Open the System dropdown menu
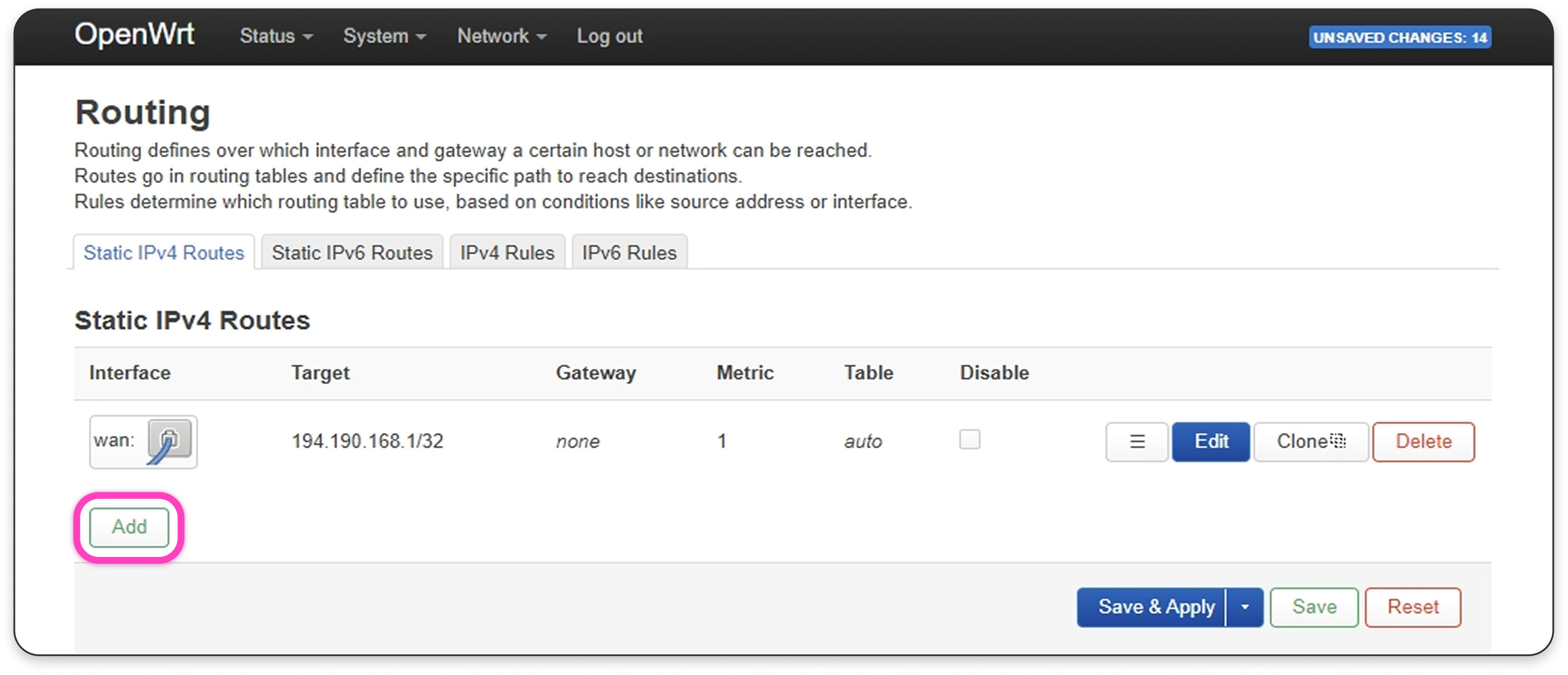1568x675 pixels. click(x=385, y=36)
